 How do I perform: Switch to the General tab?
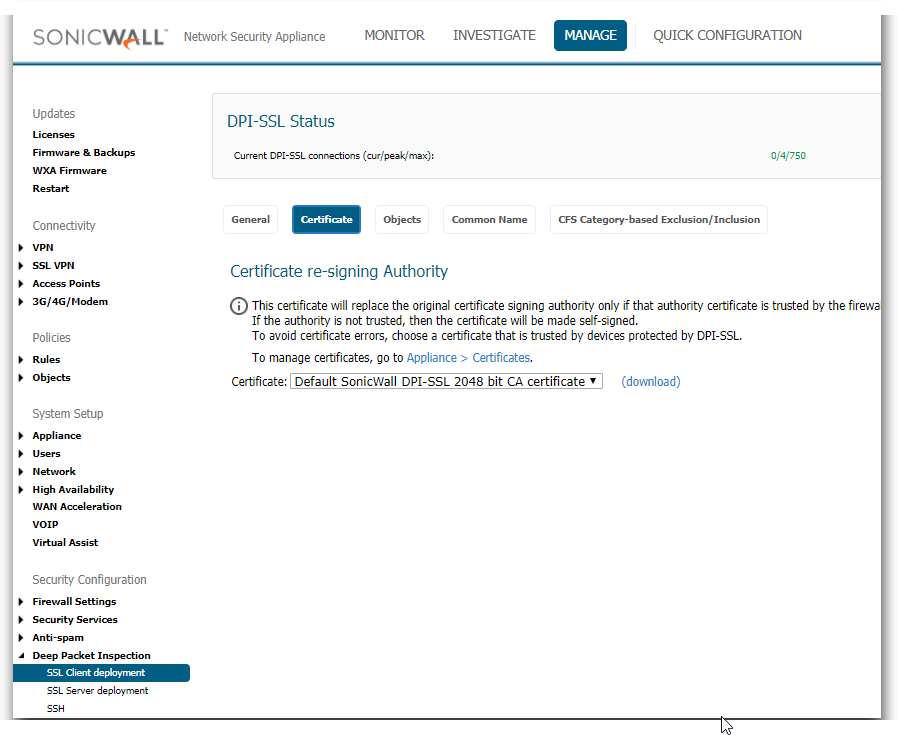pos(250,219)
